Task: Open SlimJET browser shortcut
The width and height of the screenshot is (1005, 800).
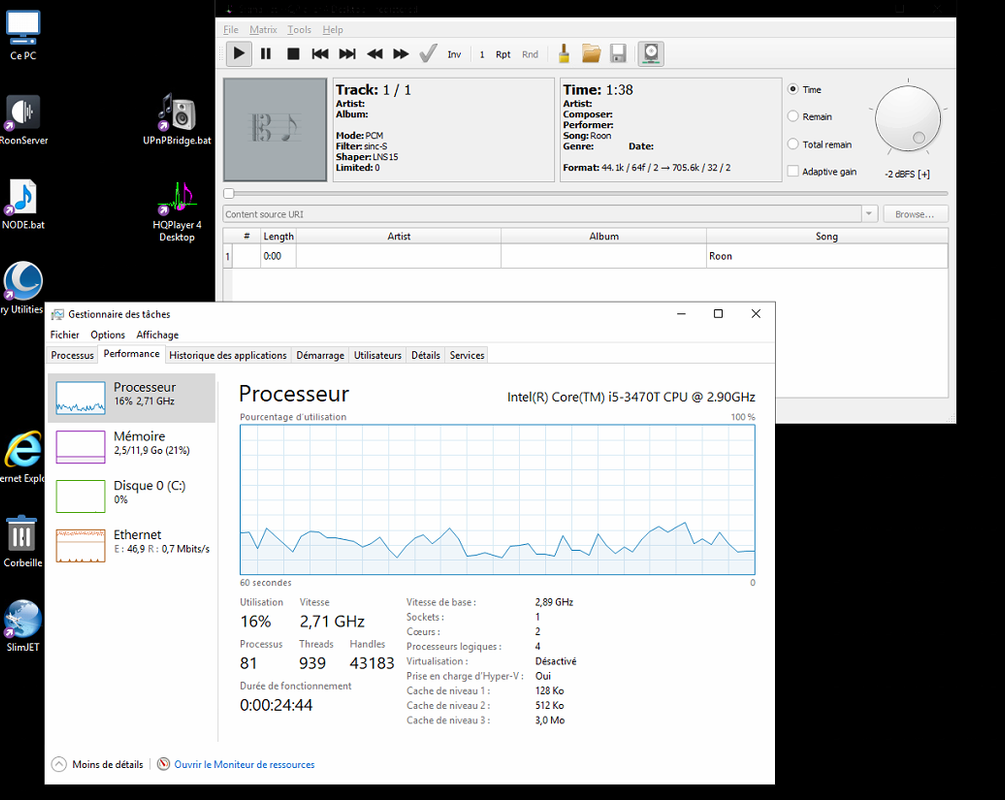Action: pyautogui.click(x=23, y=626)
